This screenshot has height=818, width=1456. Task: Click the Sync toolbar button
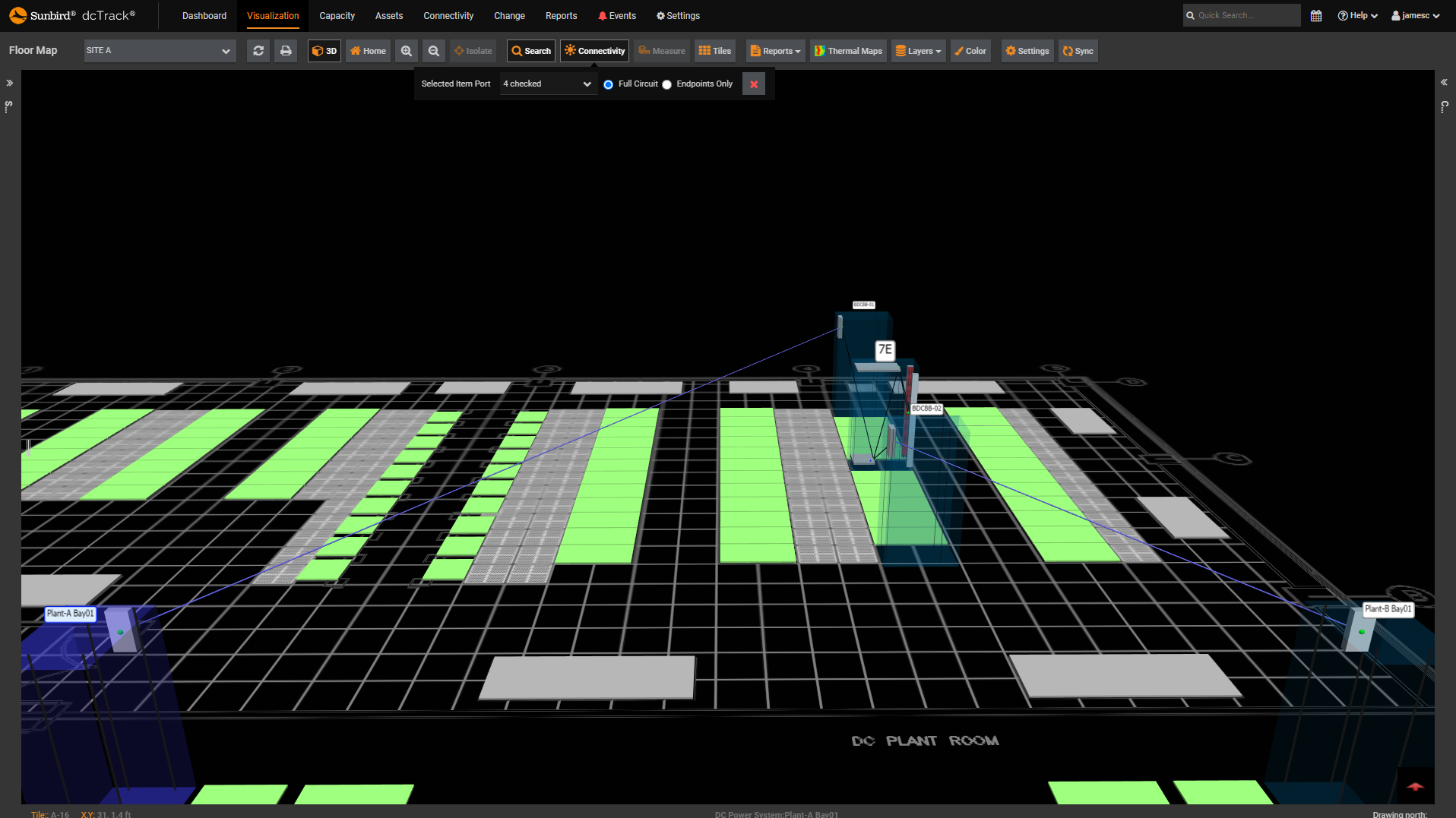(1078, 51)
